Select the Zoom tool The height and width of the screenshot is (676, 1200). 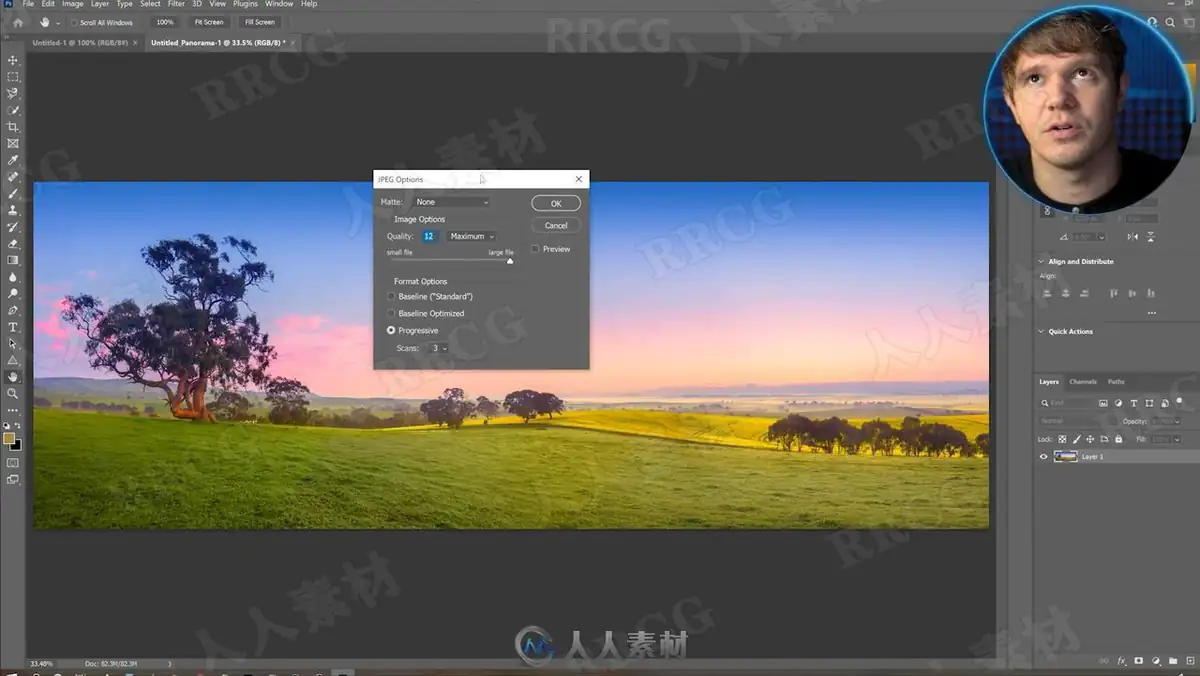tap(13, 393)
